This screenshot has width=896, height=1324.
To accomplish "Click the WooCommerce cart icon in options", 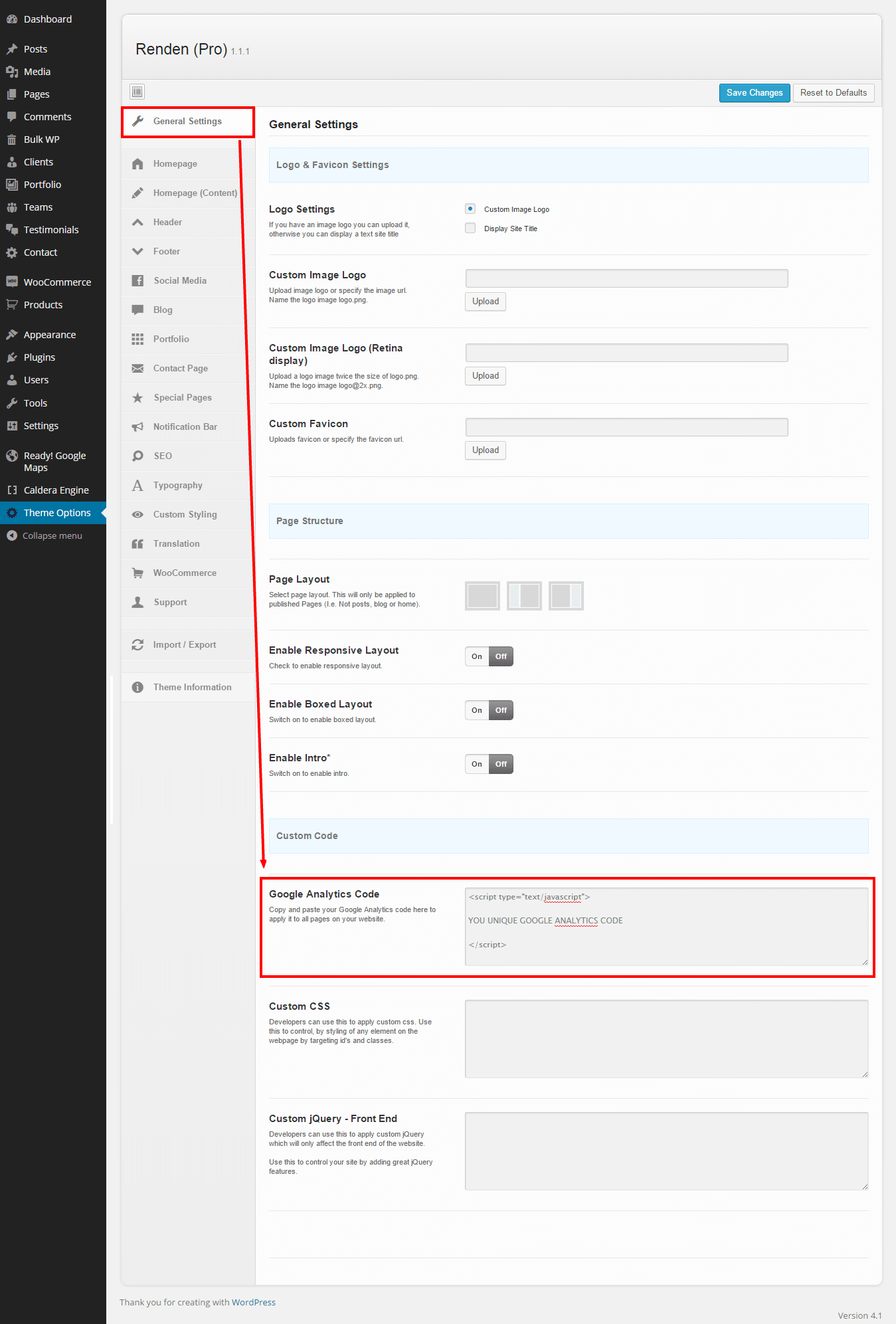I will 137,573.
